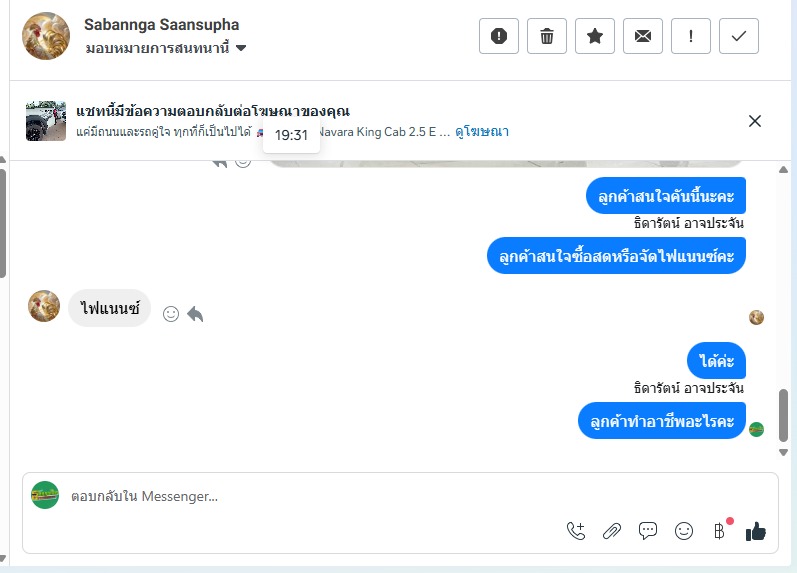Mark conversation done with checkmark button
The height and width of the screenshot is (573, 797).
tap(739, 36)
